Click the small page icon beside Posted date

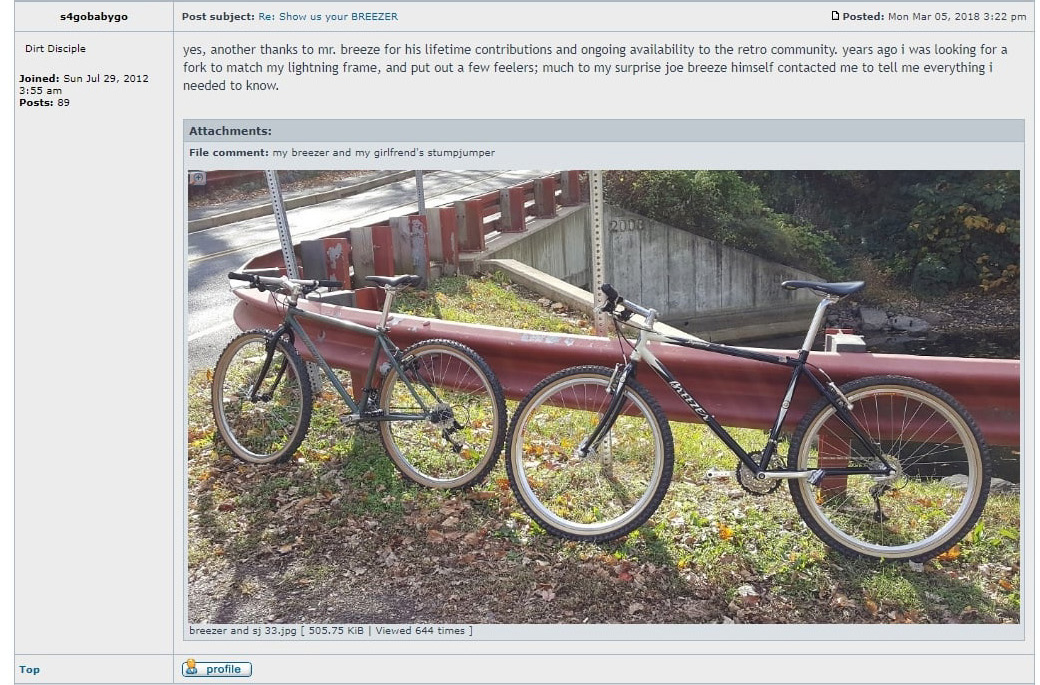tap(835, 16)
